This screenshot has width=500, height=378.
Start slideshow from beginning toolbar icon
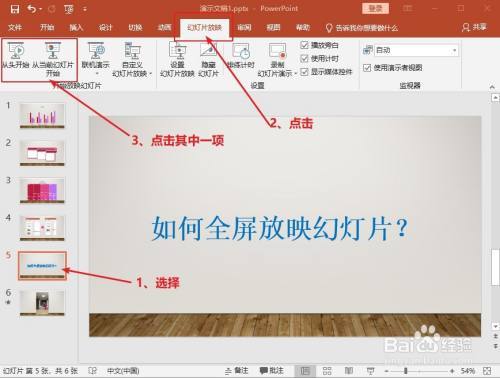tap(69, 9)
